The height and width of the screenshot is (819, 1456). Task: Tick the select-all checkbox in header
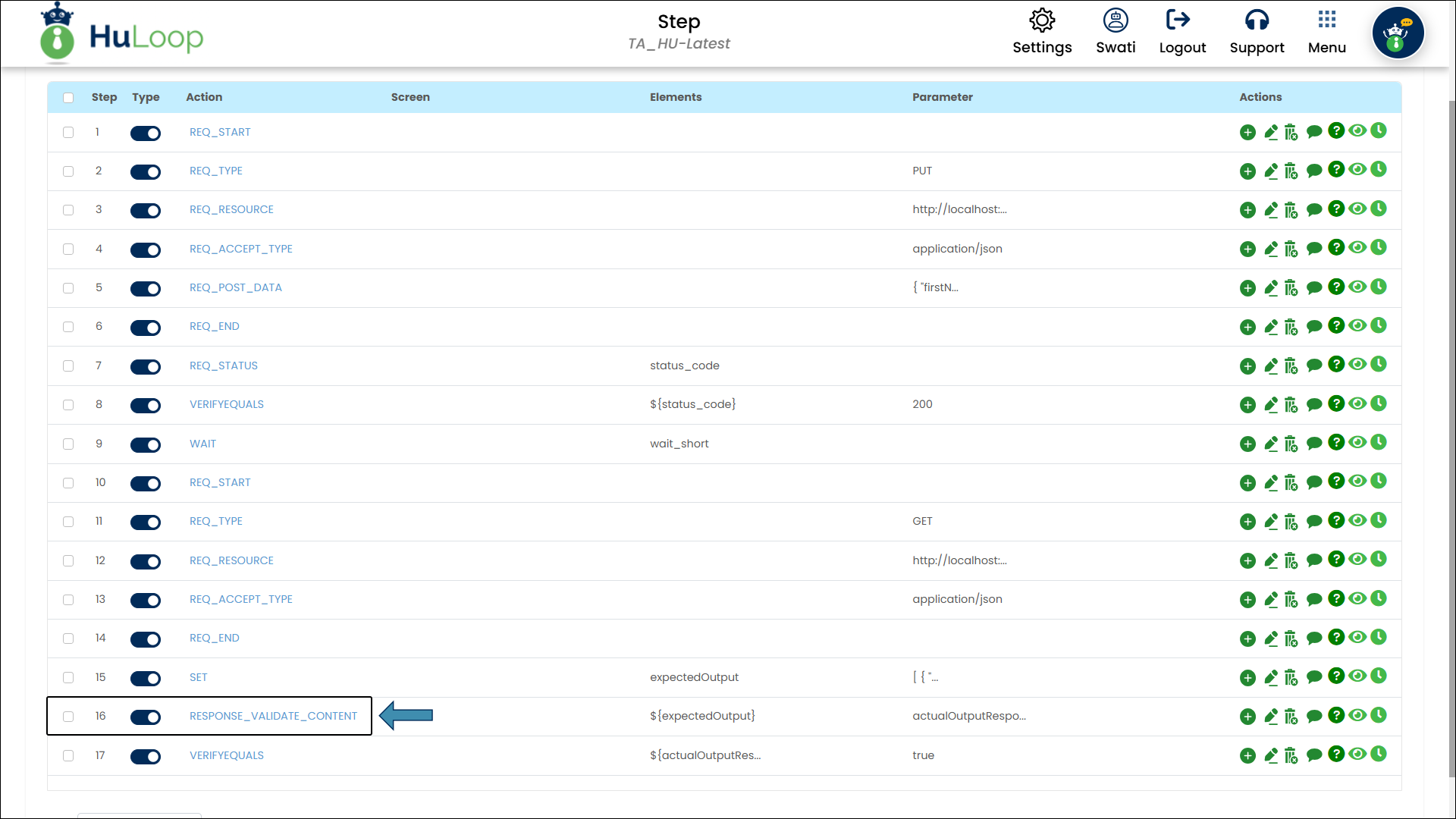coord(68,98)
